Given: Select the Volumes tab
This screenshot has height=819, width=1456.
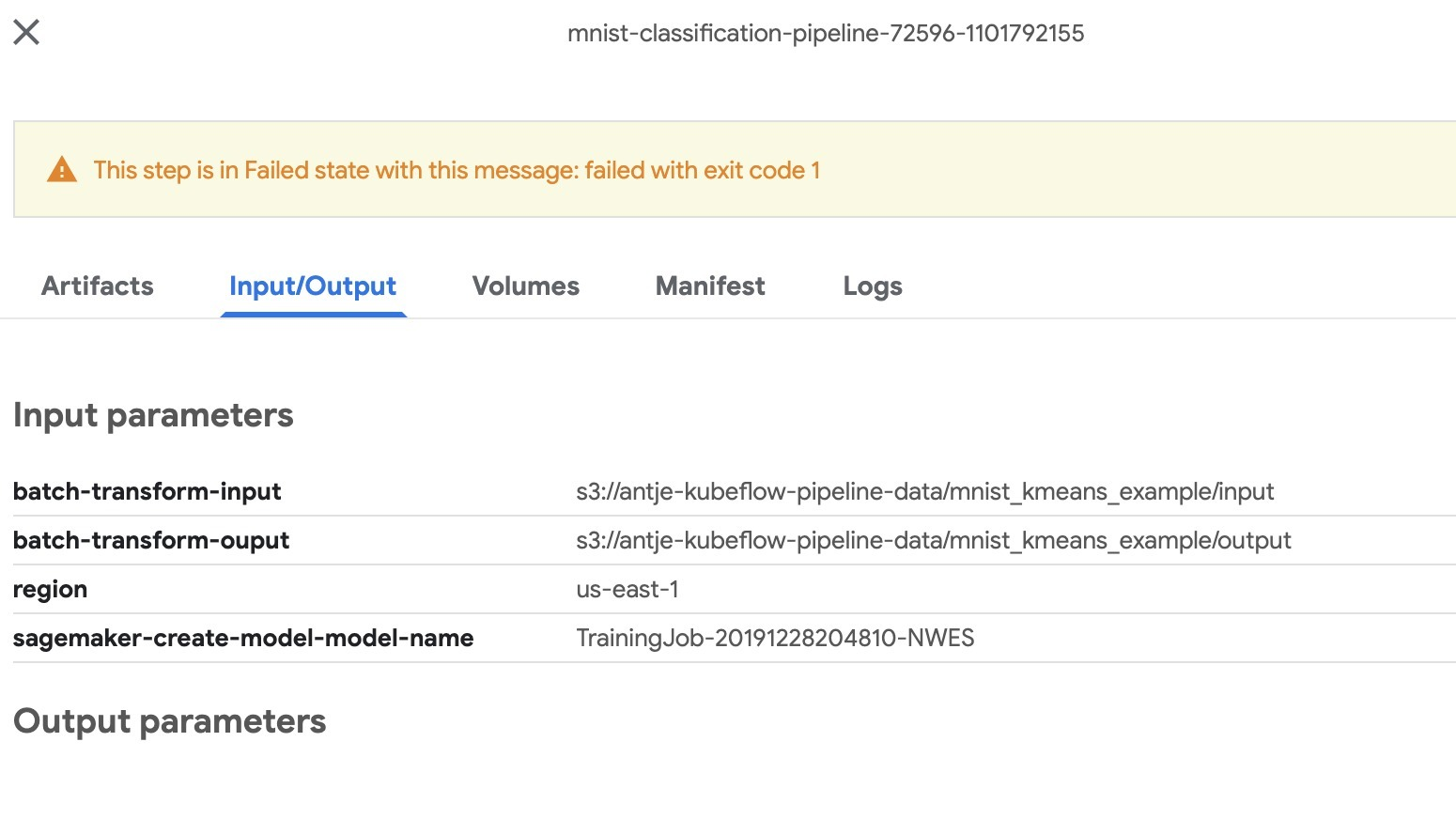Looking at the screenshot, I should click(525, 286).
